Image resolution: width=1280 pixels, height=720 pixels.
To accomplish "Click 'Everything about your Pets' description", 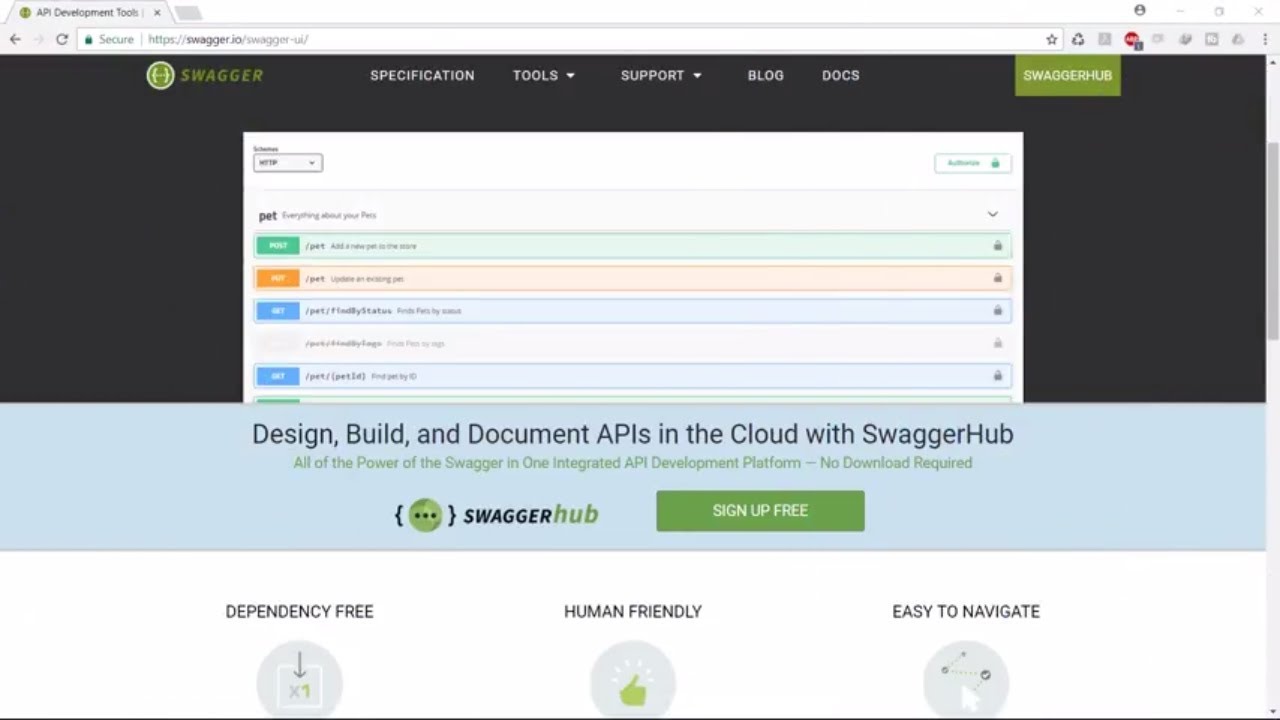I will 329,215.
